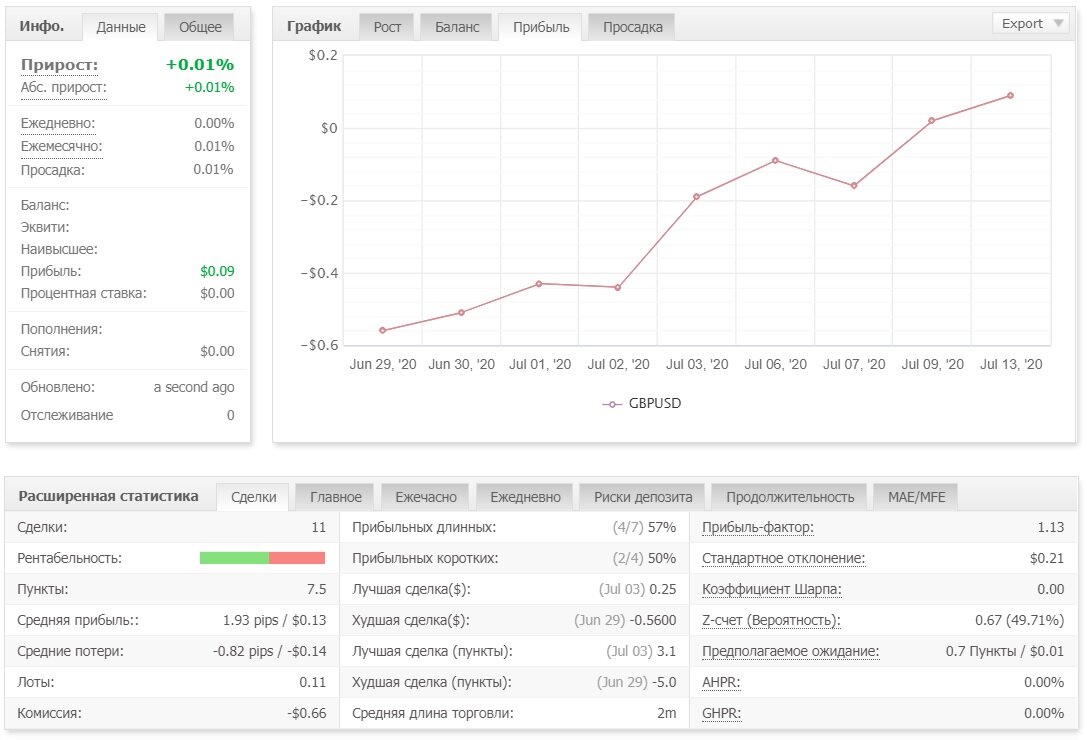Image resolution: width=1087 pixels, height=740 pixels.
Task: Click the Z-счет (Вероятность) label
Action: (x=771, y=620)
